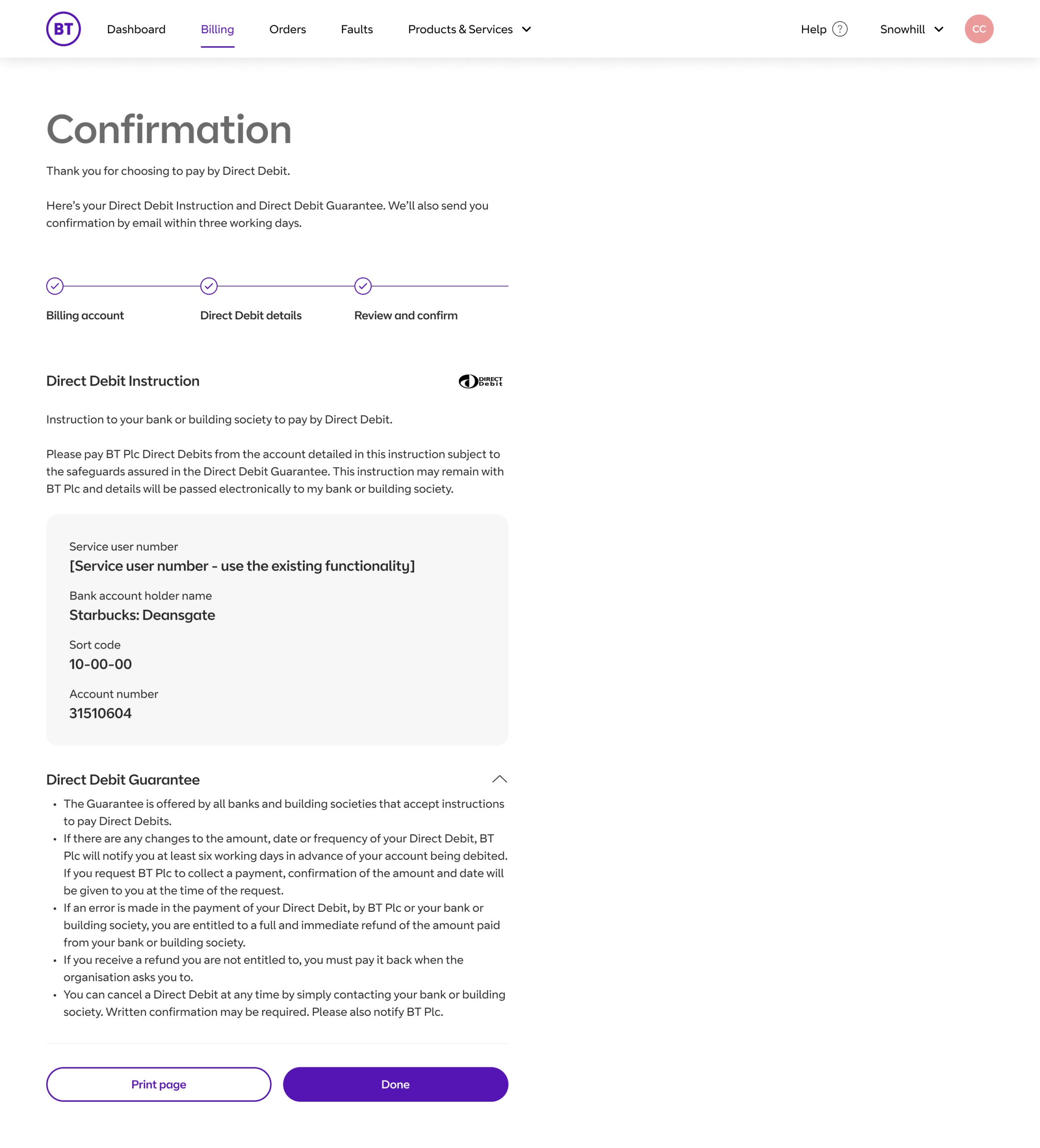The image size is (1040, 1148).
Task: Open the Help question mark icon
Action: (x=840, y=29)
